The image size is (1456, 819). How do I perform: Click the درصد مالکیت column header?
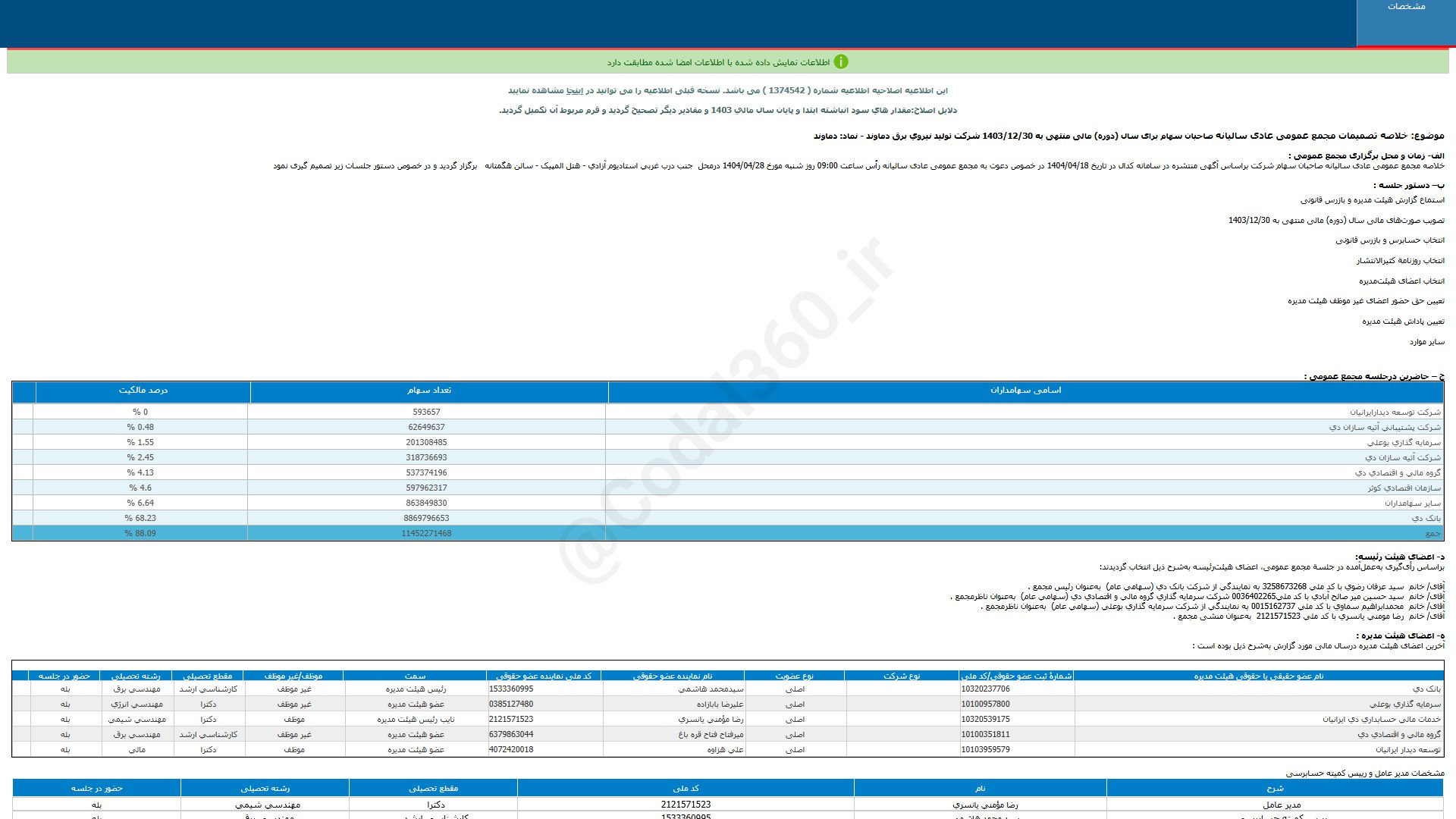point(143,391)
